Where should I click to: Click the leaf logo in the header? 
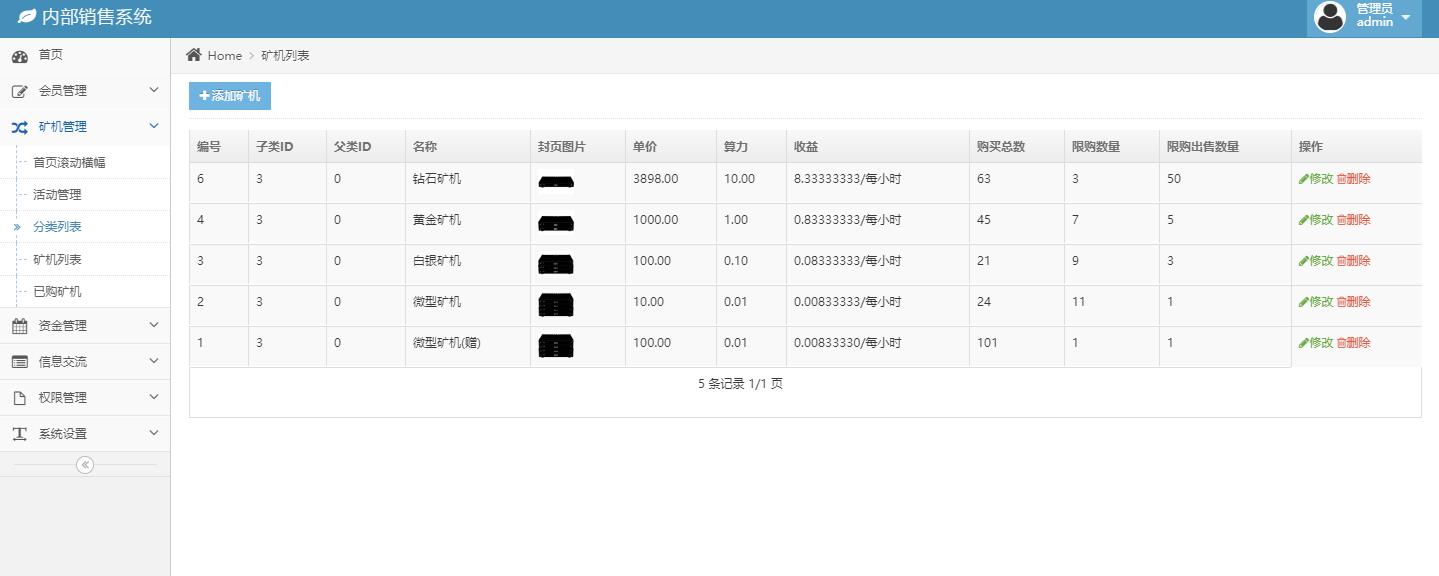(x=26, y=16)
